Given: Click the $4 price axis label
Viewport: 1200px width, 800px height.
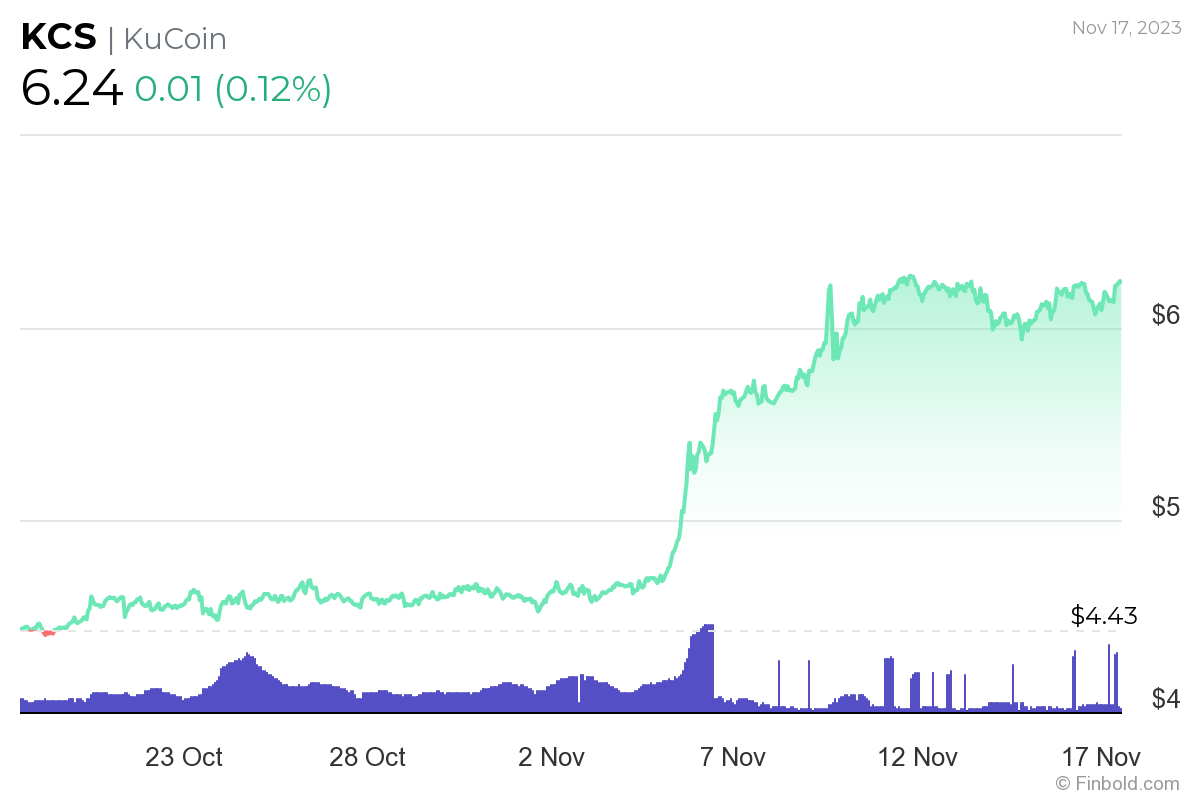Looking at the screenshot, I should 1166,698.
